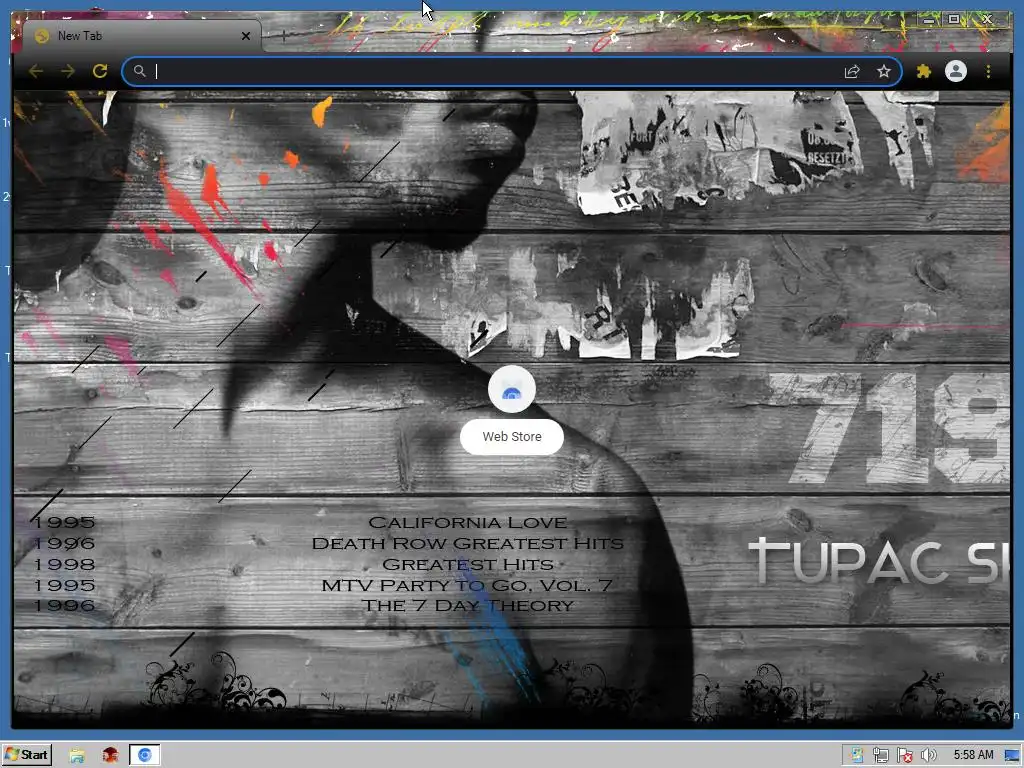Screen dimensions: 1024x768
Task: Maximize the Chrome window
Action: click(954, 20)
